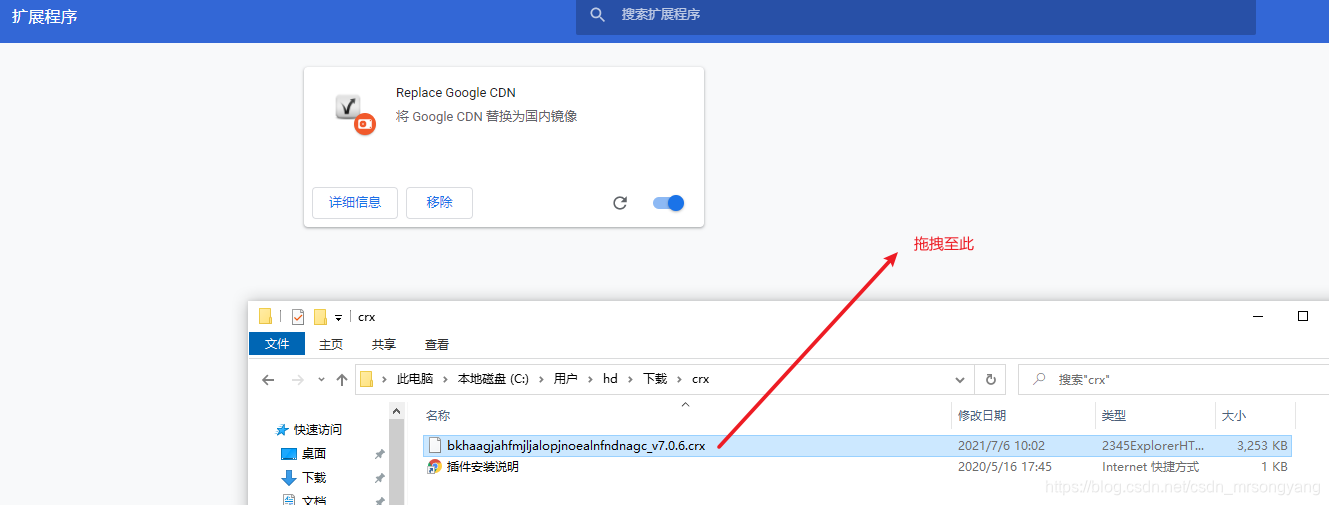The height and width of the screenshot is (505, 1329).
Task: Click the folder icon in Explorer title bar
Action: tap(265, 316)
